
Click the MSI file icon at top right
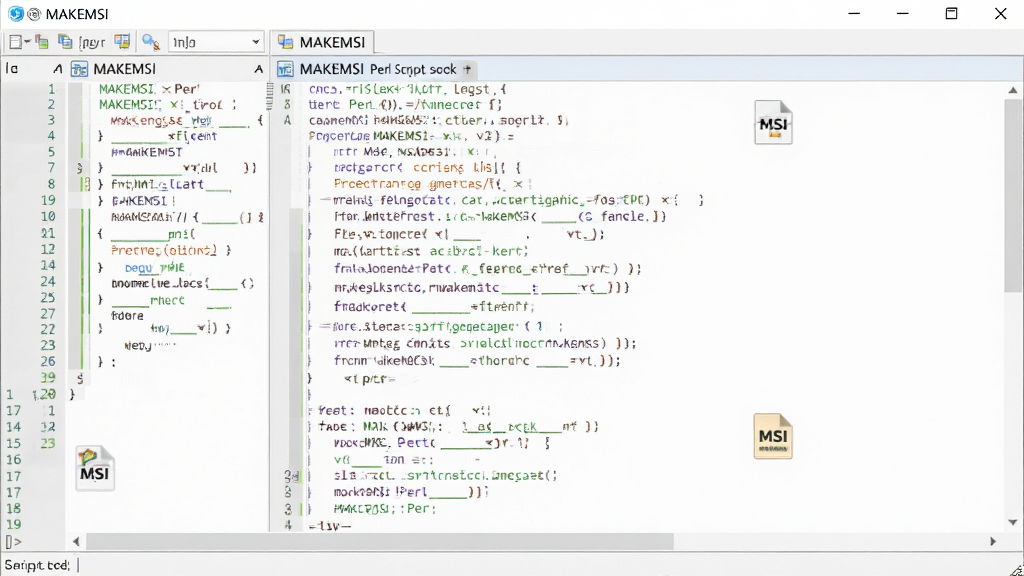point(773,122)
